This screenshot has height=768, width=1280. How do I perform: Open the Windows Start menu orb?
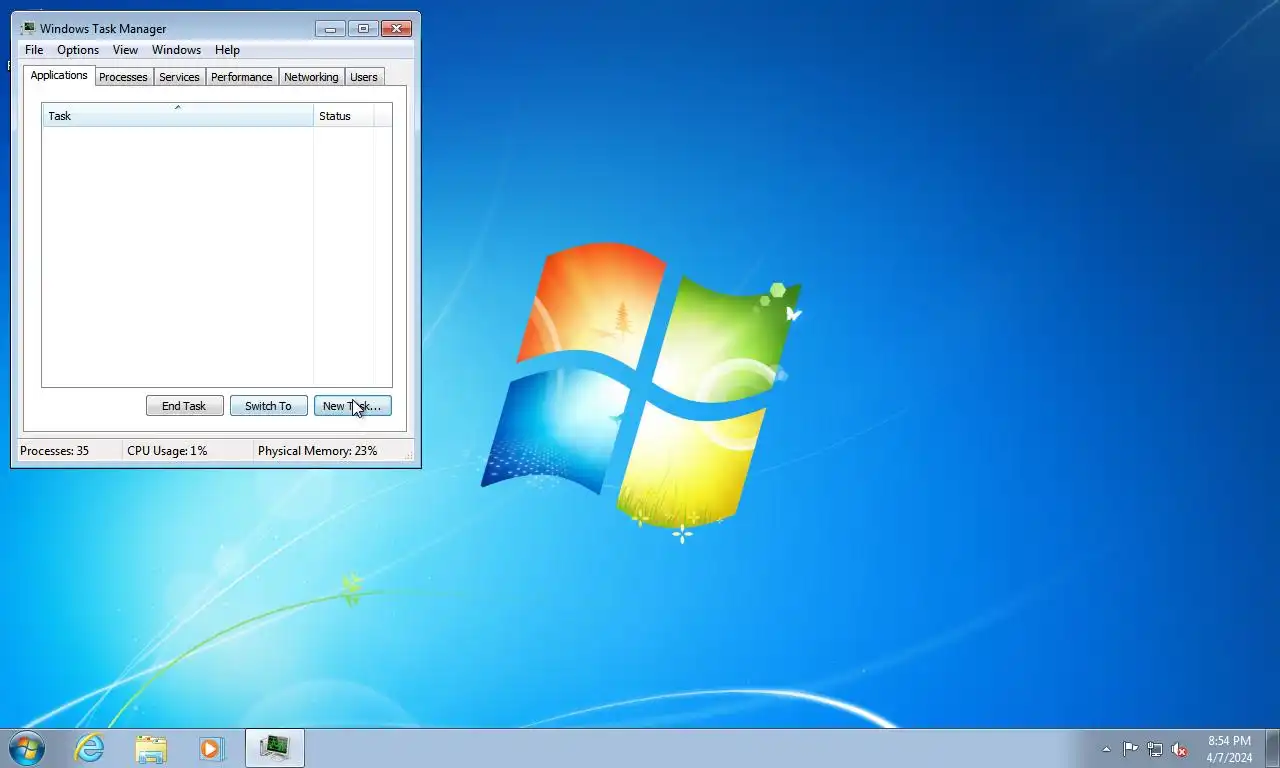pos(26,748)
